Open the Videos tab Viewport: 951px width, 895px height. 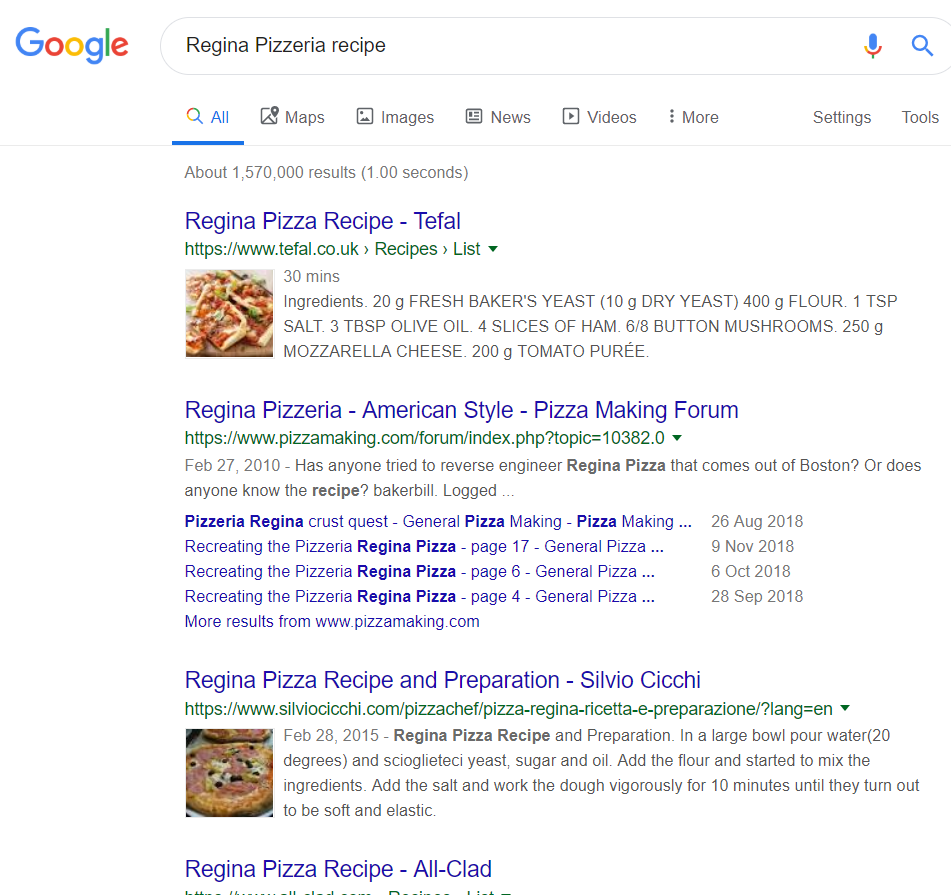click(x=599, y=117)
